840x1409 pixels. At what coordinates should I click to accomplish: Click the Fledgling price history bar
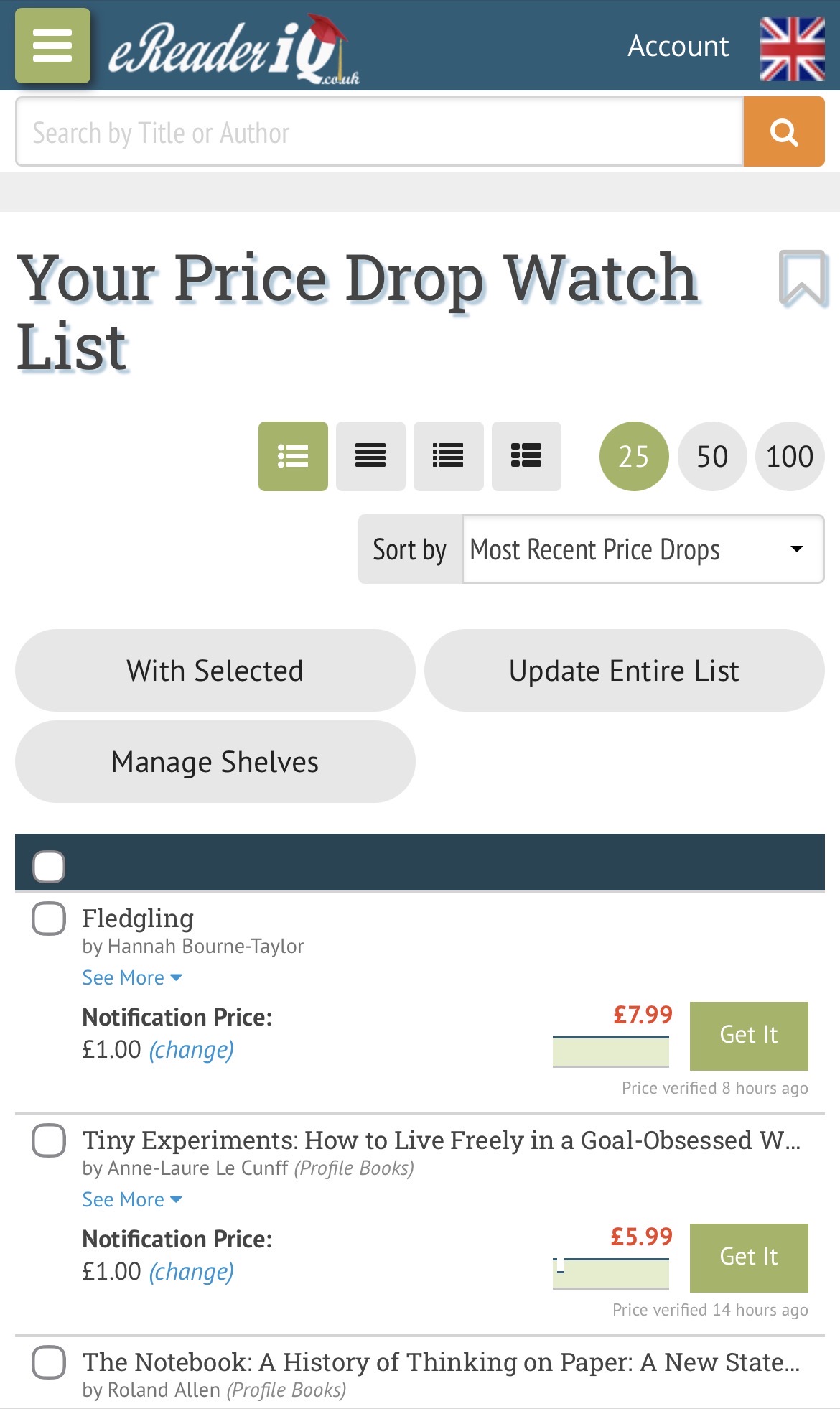(x=610, y=1052)
